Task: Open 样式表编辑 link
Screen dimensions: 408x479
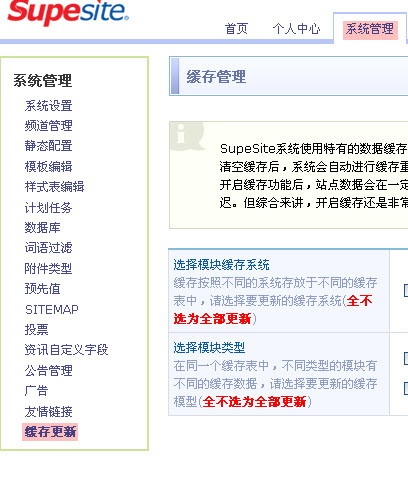Action: pos(54,187)
